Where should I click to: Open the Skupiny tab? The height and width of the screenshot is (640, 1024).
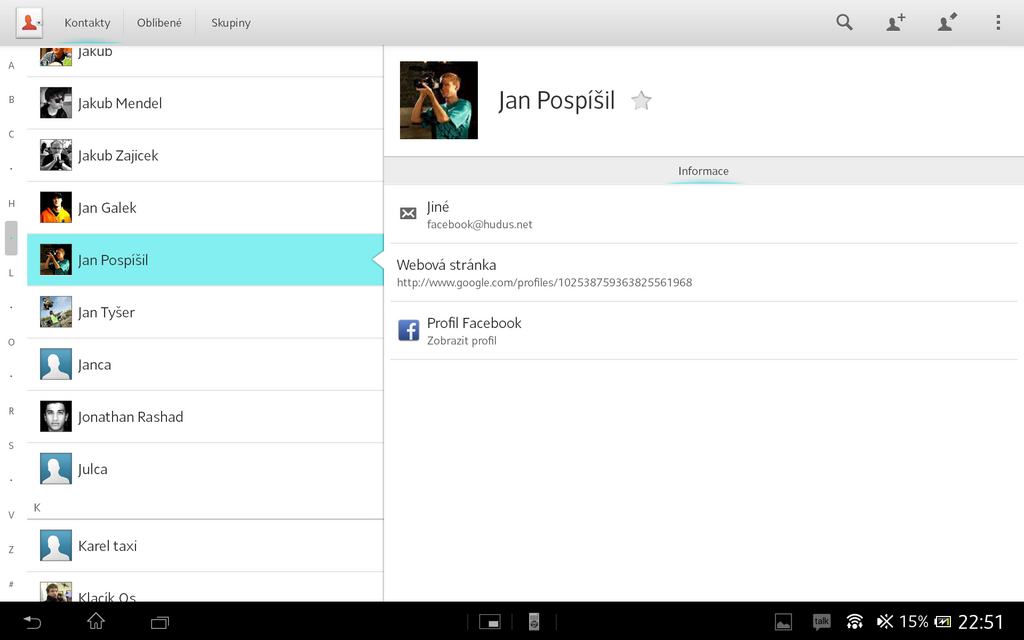[x=230, y=22]
